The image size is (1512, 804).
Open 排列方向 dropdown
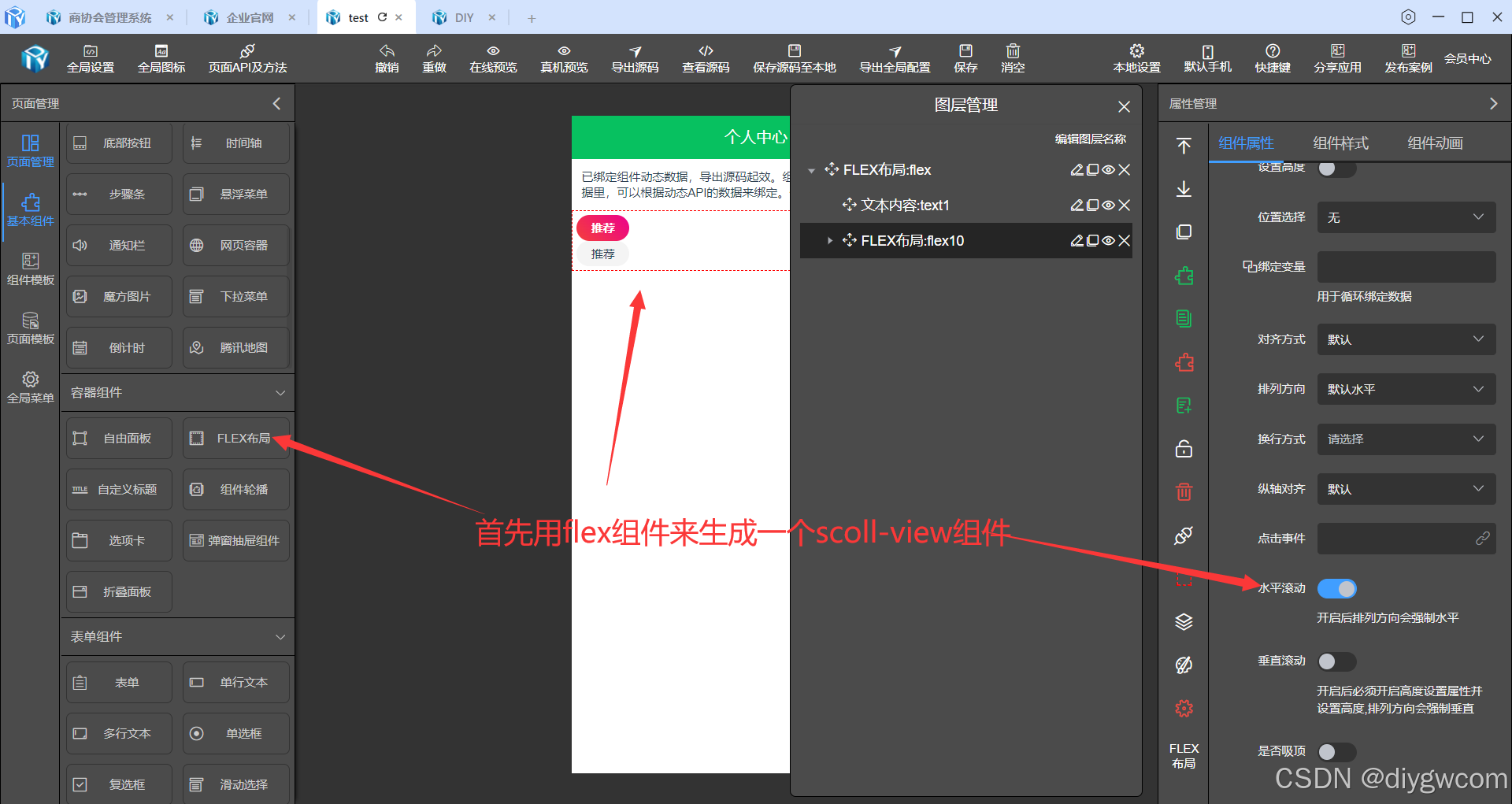pyautogui.click(x=1406, y=389)
